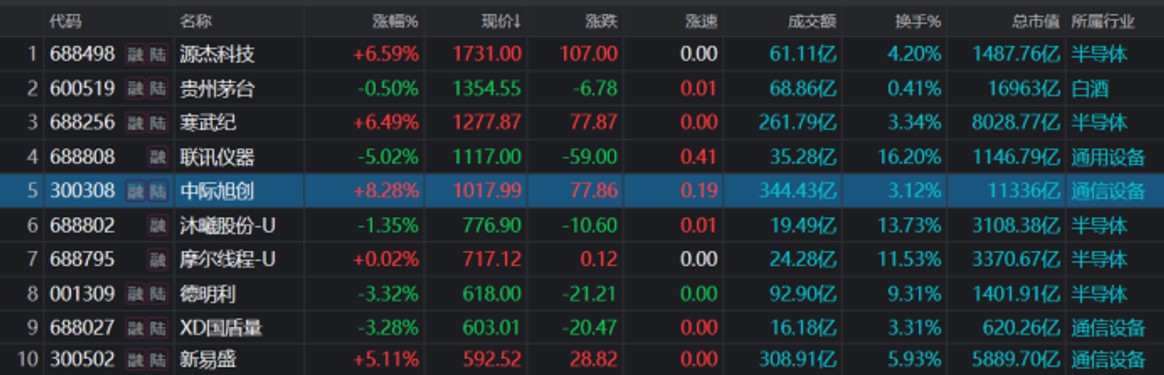Open 通信设备 industry in the 新易盛 row

(1108, 360)
